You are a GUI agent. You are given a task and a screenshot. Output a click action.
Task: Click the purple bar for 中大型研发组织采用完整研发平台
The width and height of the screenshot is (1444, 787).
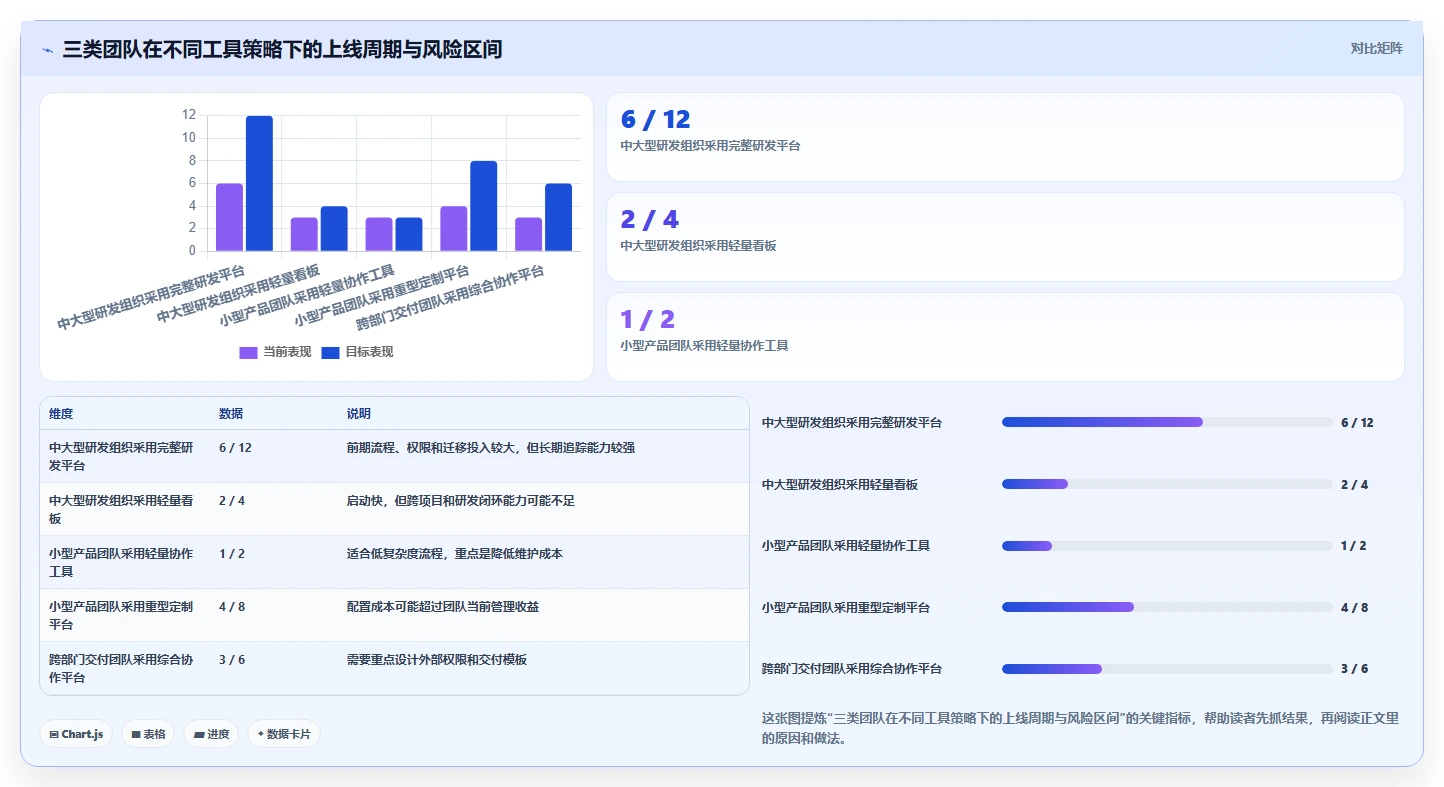pos(229,217)
